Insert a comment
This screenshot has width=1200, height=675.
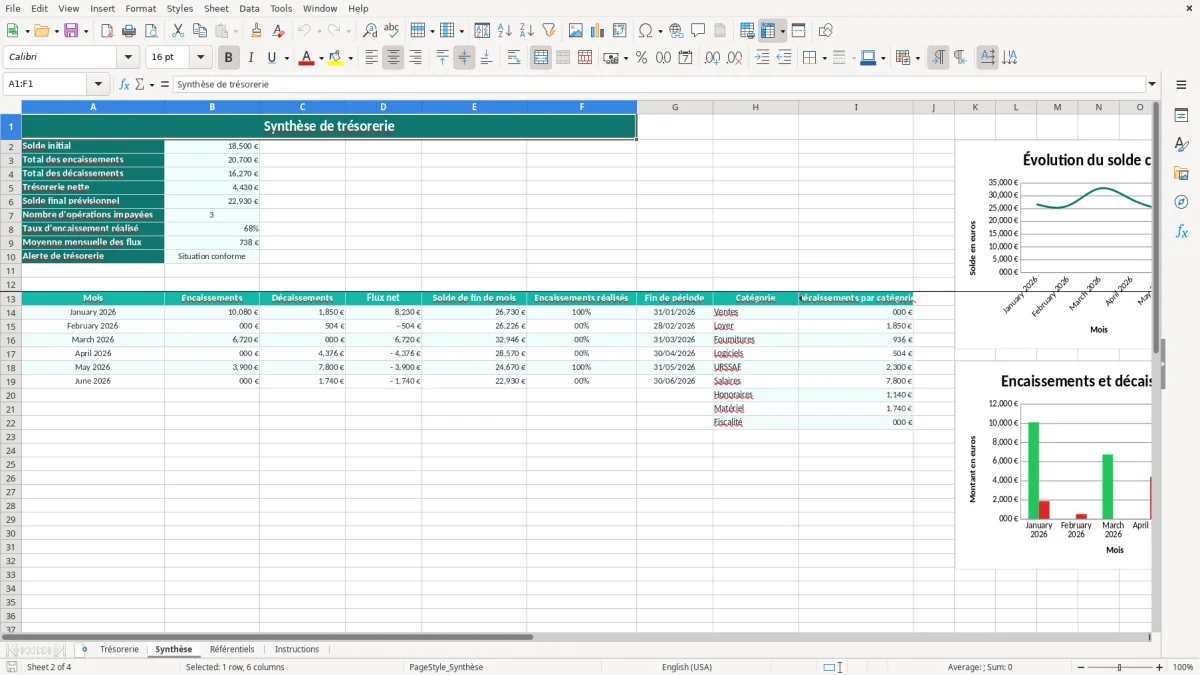tap(699, 31)
